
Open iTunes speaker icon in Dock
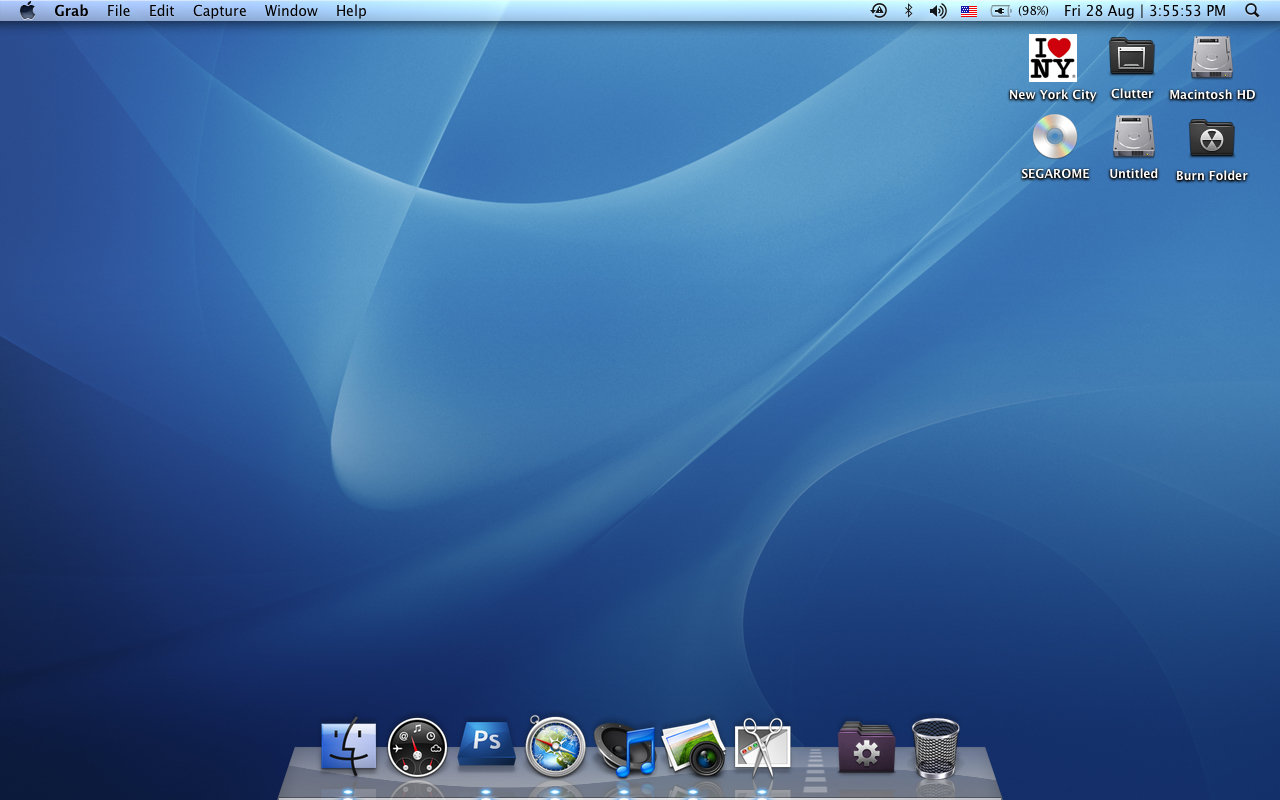(x=625, y=749)
